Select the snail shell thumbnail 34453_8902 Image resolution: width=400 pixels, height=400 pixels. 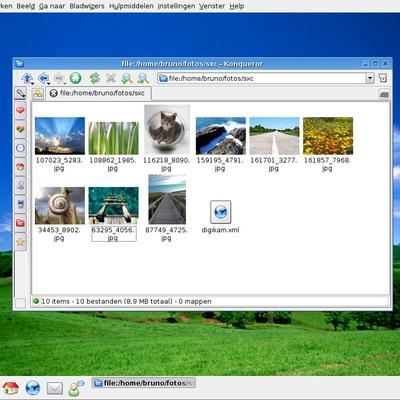coord(60,205)
